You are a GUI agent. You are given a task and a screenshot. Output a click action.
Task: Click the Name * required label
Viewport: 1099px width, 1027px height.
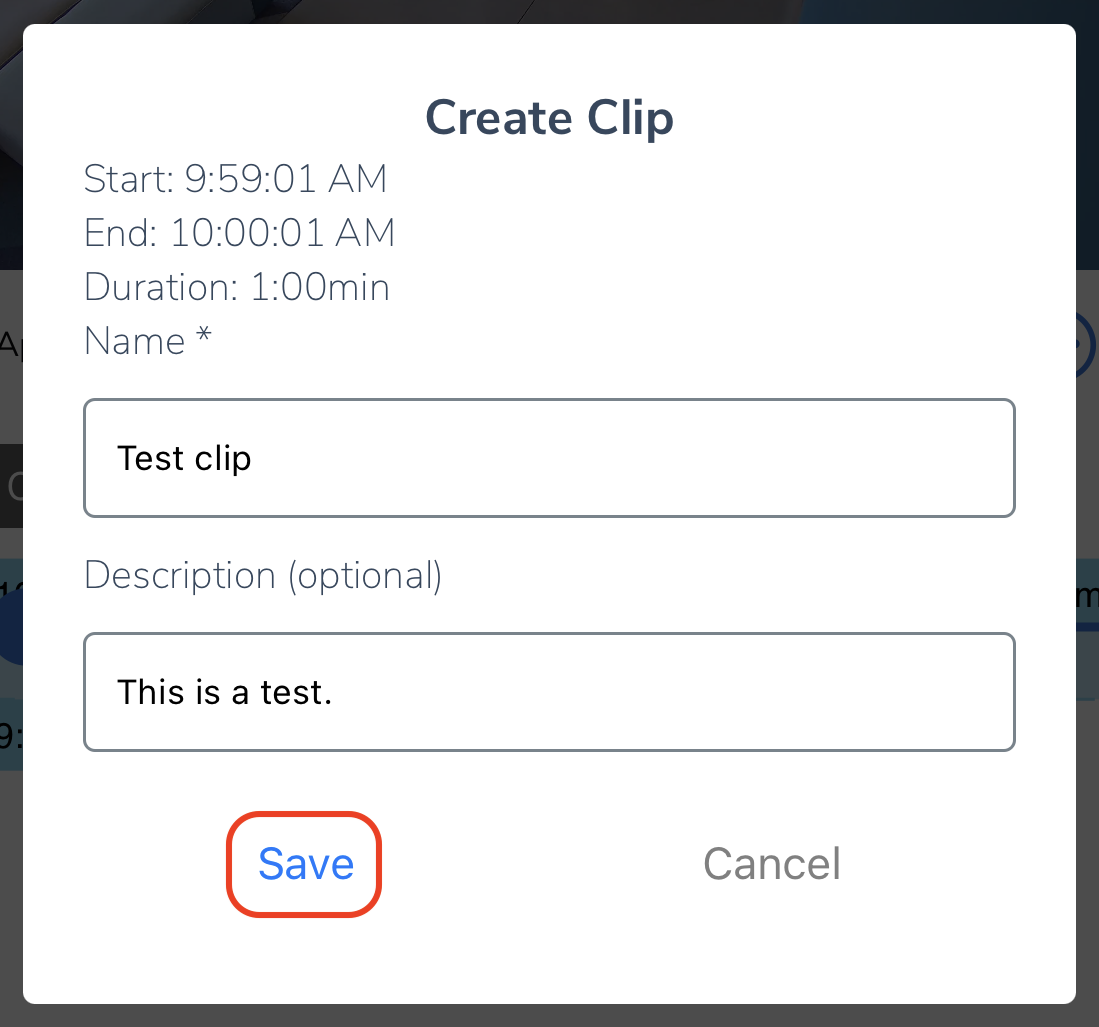click(x=147, y=341)
